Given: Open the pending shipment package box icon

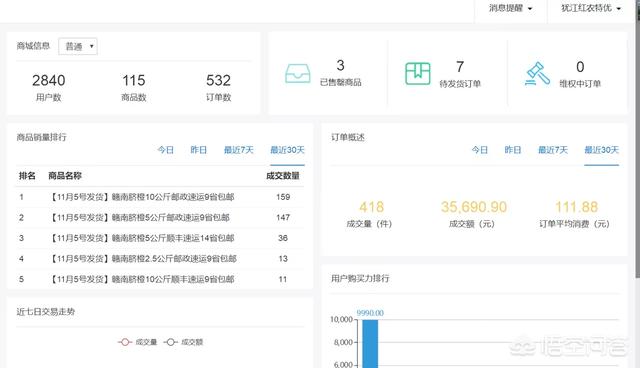Looking at the screenshot, I should 418,73.
